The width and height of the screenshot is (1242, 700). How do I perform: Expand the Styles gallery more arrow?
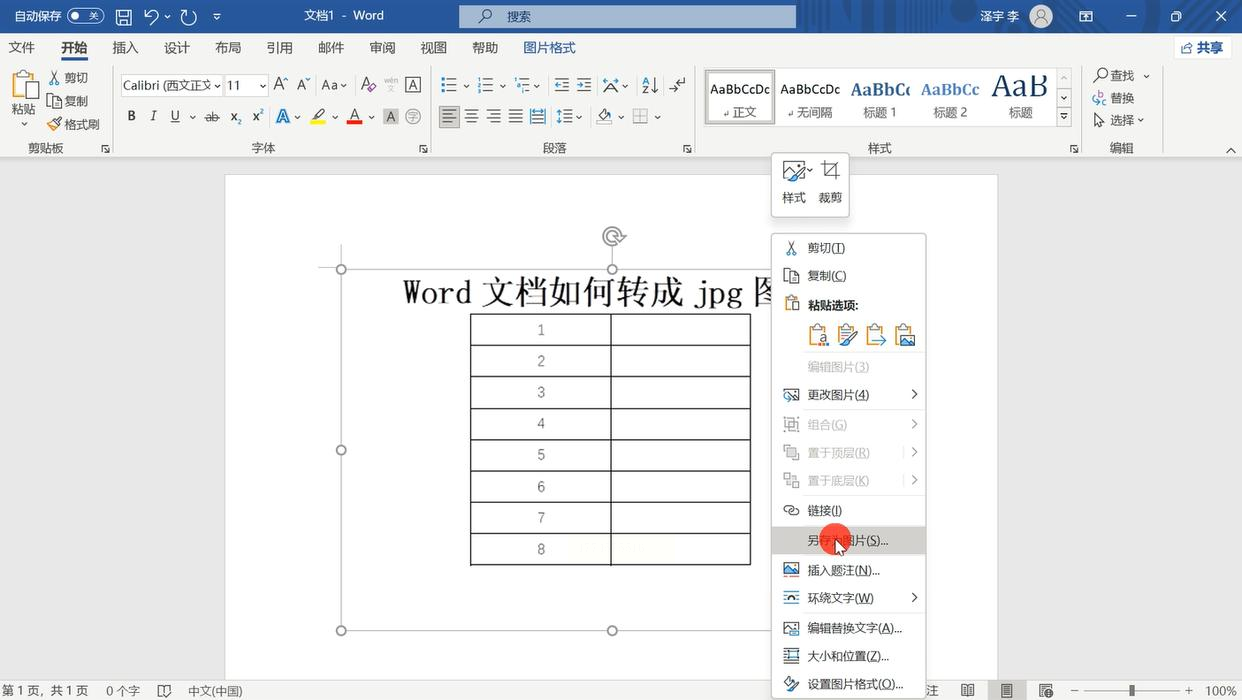coord(1064,117)
